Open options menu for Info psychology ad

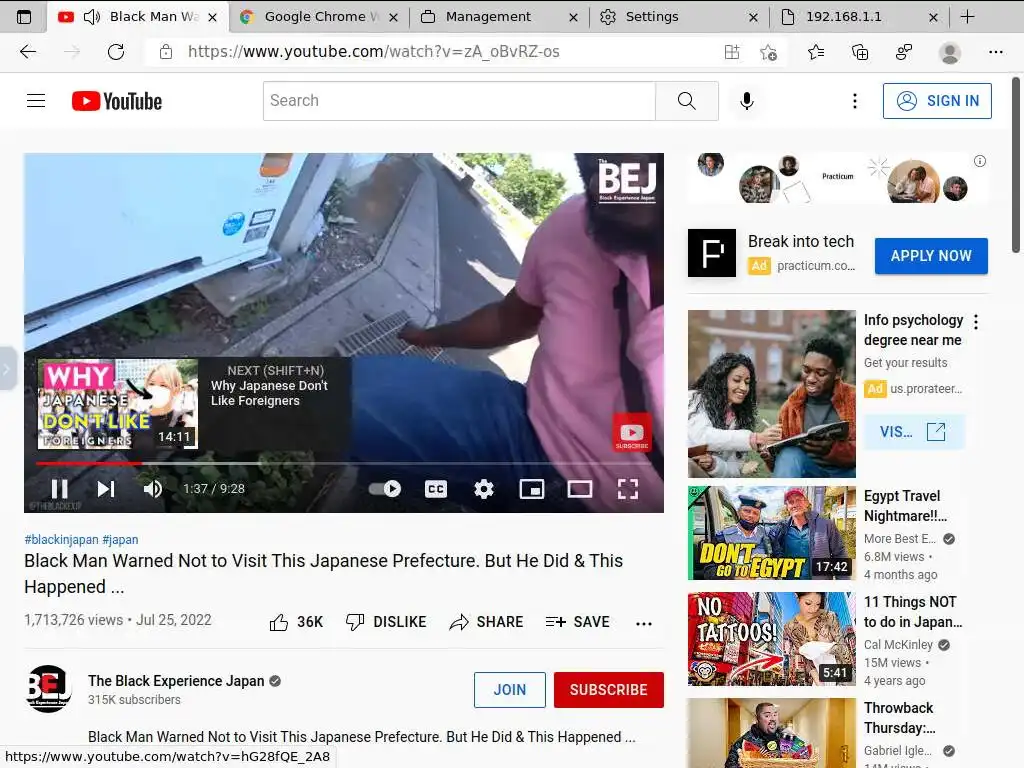click(976, 321)
